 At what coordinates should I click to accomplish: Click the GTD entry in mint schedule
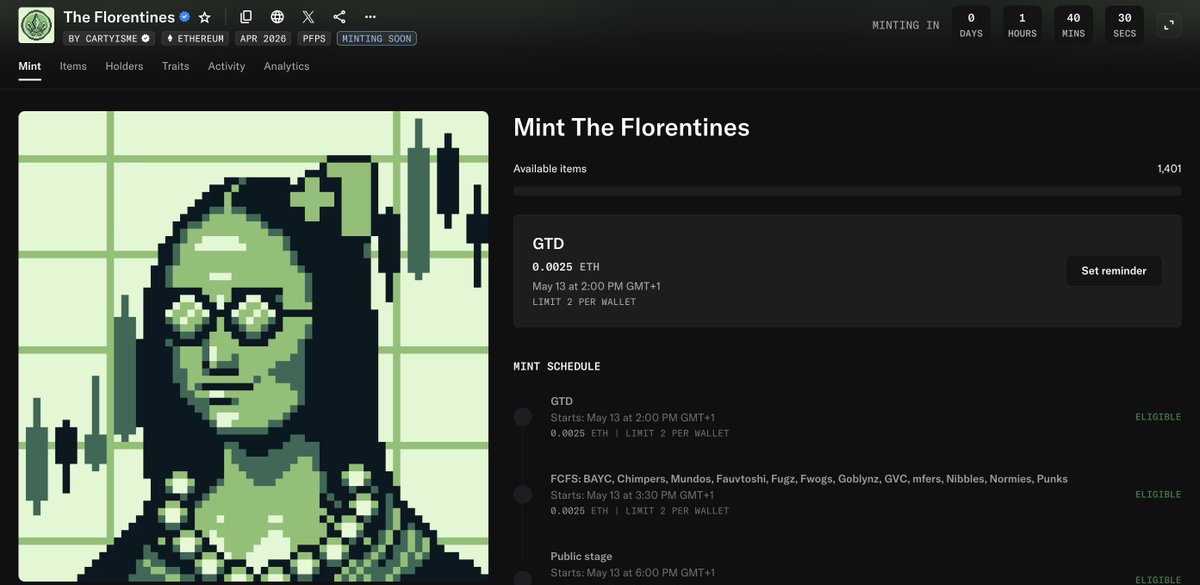(562, 401)
